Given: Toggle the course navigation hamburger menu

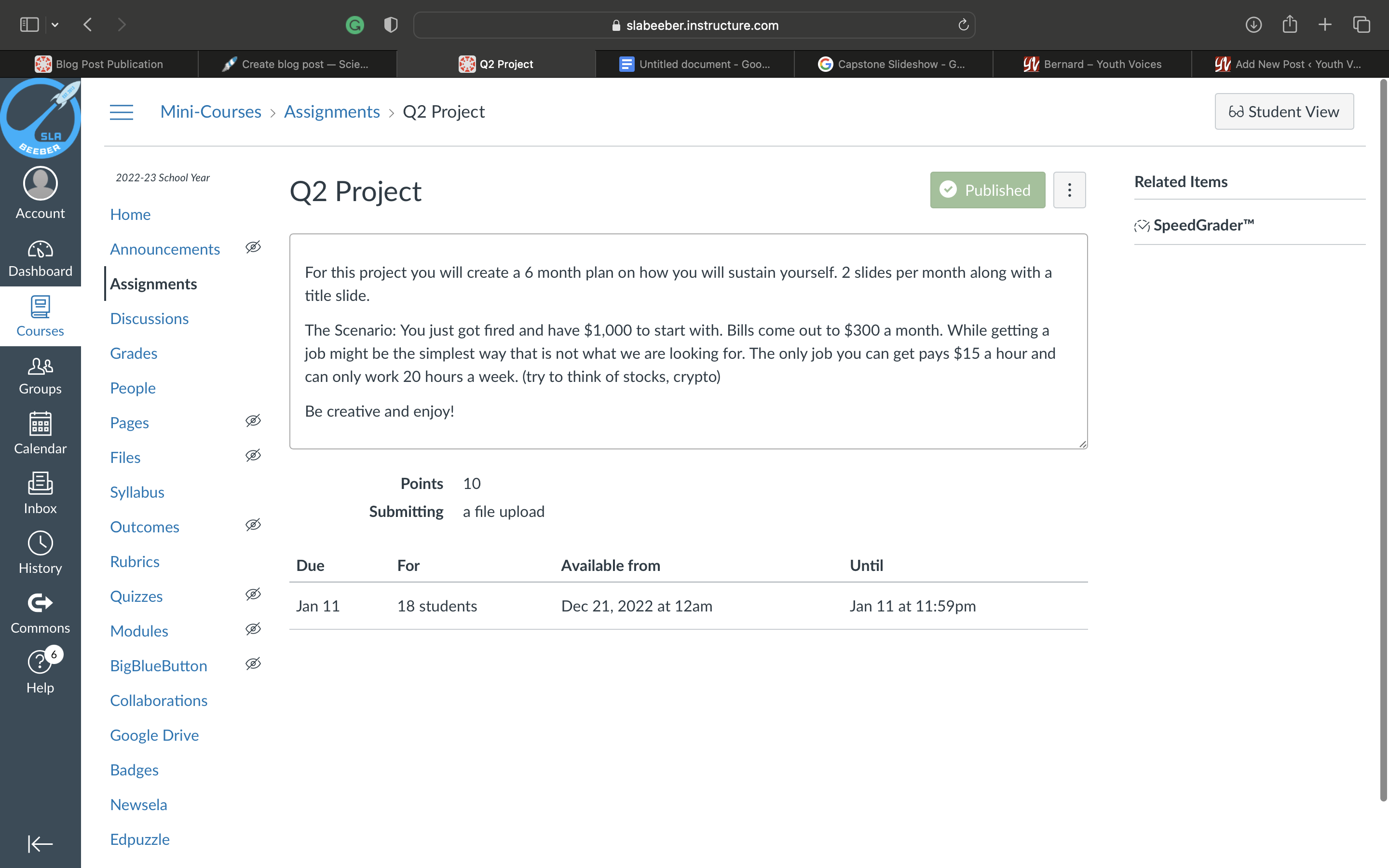Looking at the screenshot, I should pos(122,112).
